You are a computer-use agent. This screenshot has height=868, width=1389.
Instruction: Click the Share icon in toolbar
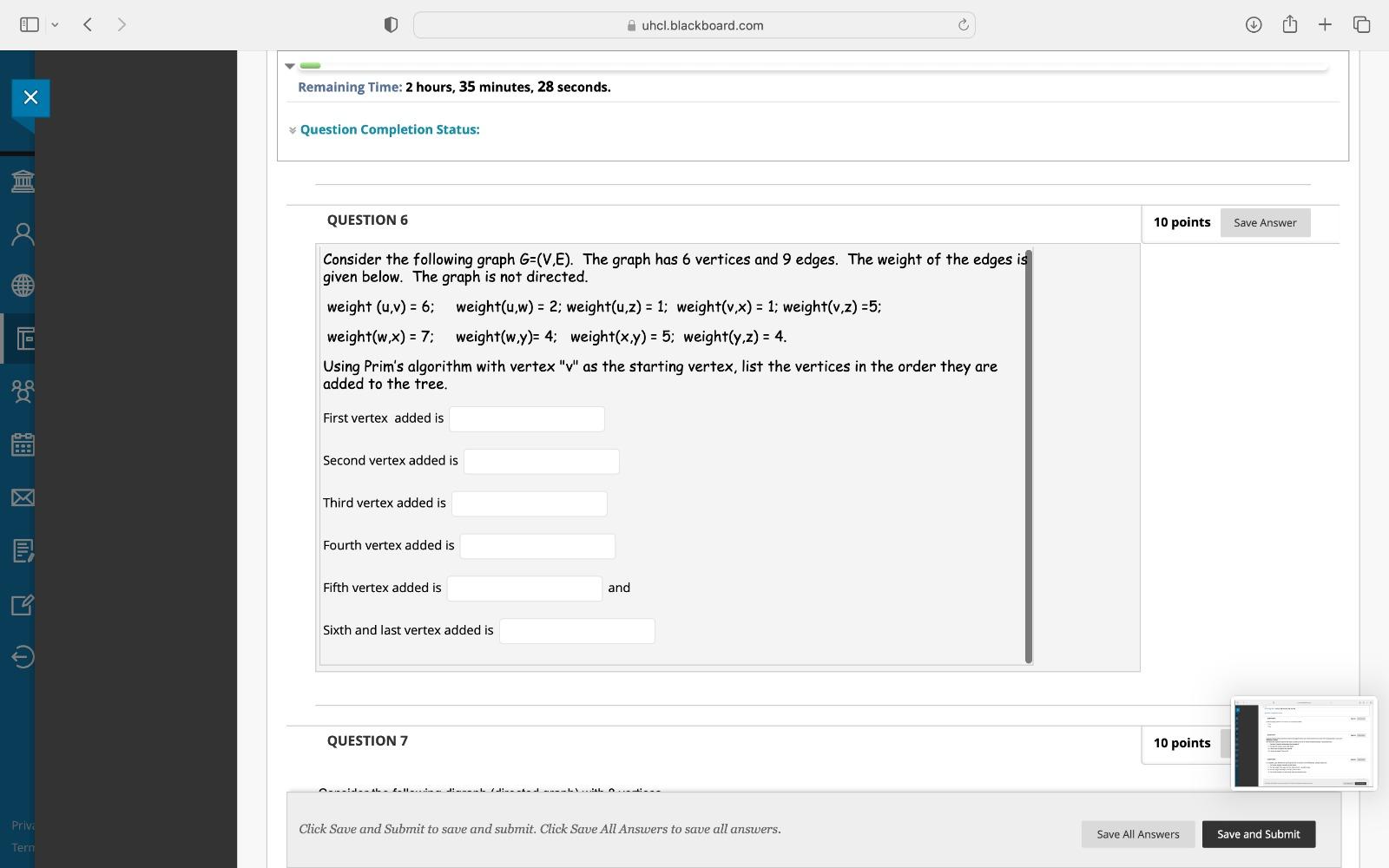pyautogui.click(x=1290, y=24)
